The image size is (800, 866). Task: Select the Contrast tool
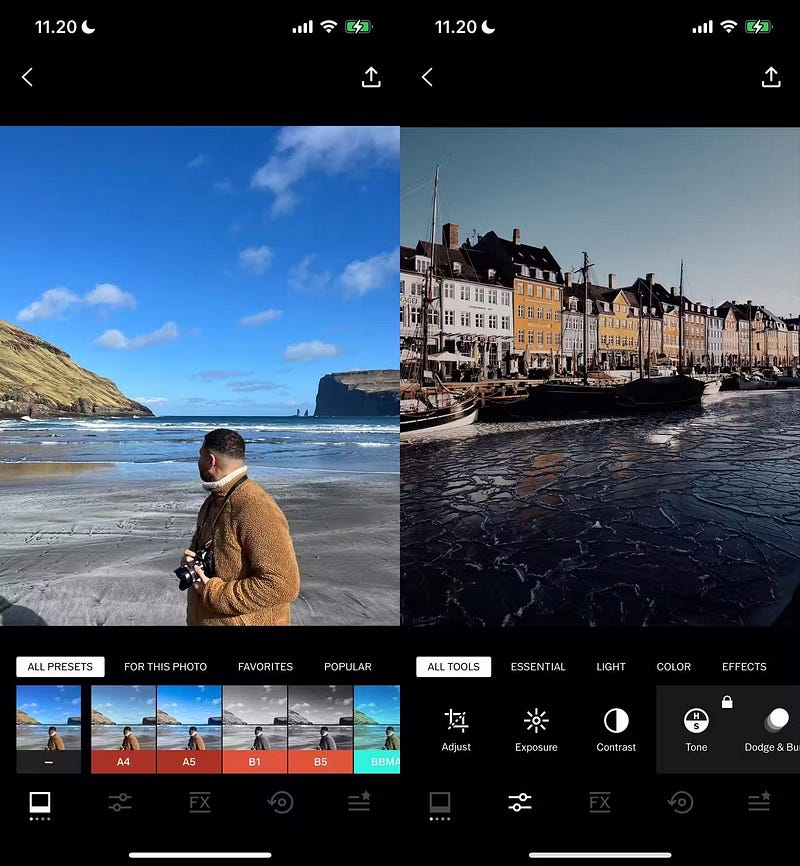616,729
